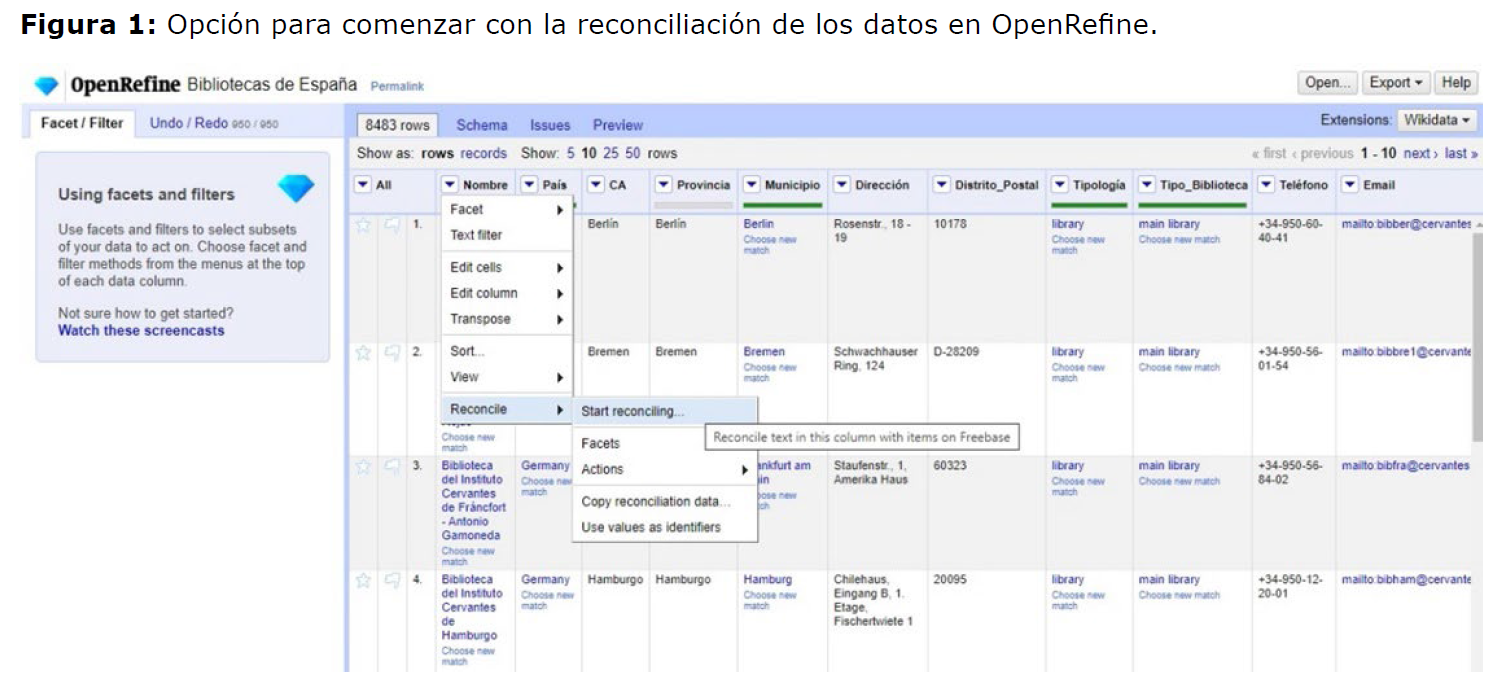
Task: Open the Nombre column dropdown arrow
Action: (x=450, y=185)
